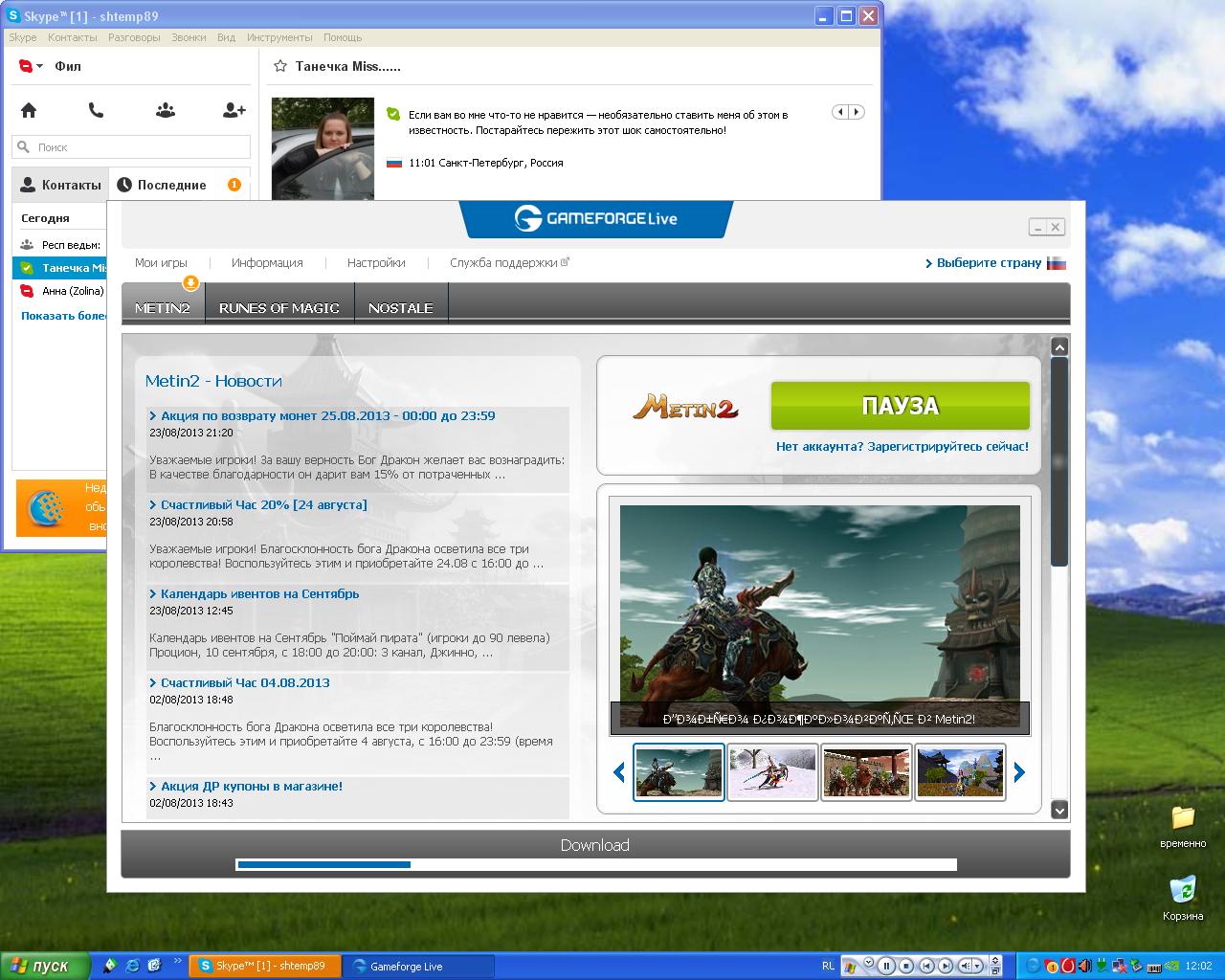Image resolution: width=1225 pixels, height=980 pixels.
Task: Click the Gameforge scrollbar down arrow
Action: [1059, 810]
